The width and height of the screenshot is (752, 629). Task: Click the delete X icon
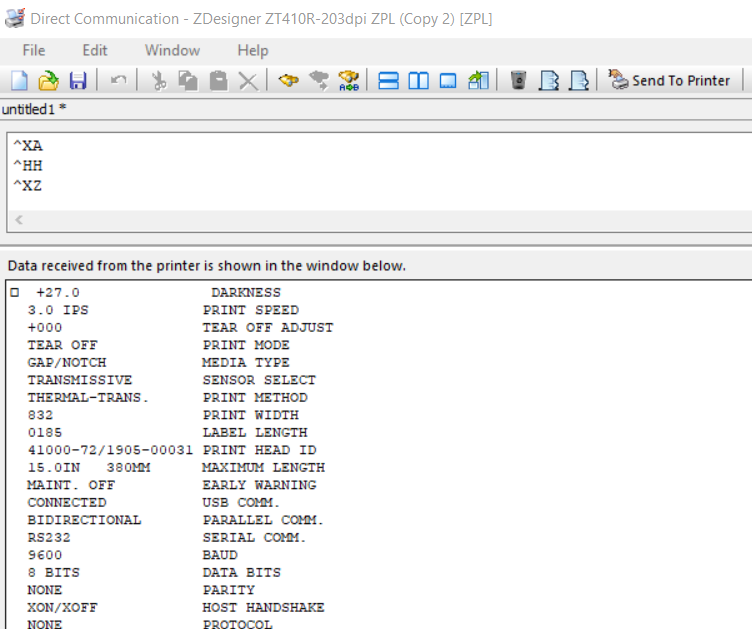point(248,81)
